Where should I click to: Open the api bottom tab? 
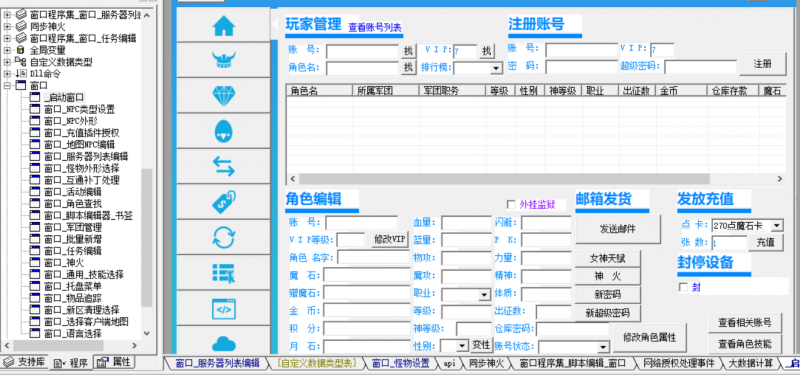(448, 363)
